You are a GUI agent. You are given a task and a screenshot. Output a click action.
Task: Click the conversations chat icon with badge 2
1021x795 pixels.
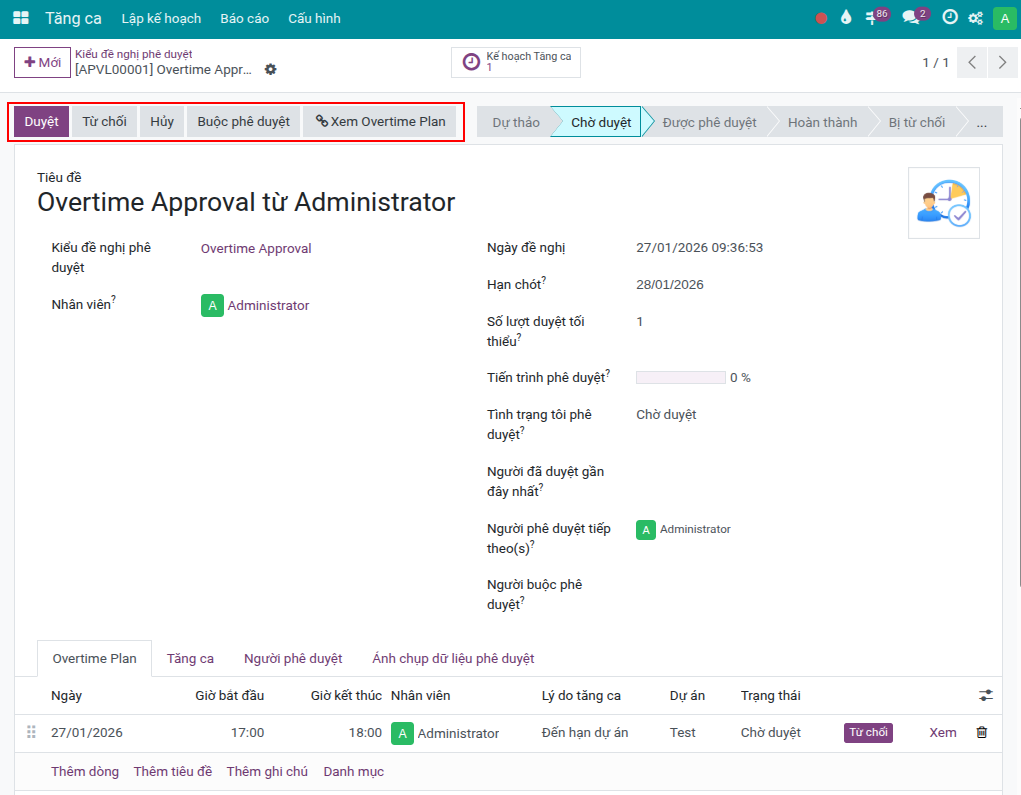pos(912,18)
